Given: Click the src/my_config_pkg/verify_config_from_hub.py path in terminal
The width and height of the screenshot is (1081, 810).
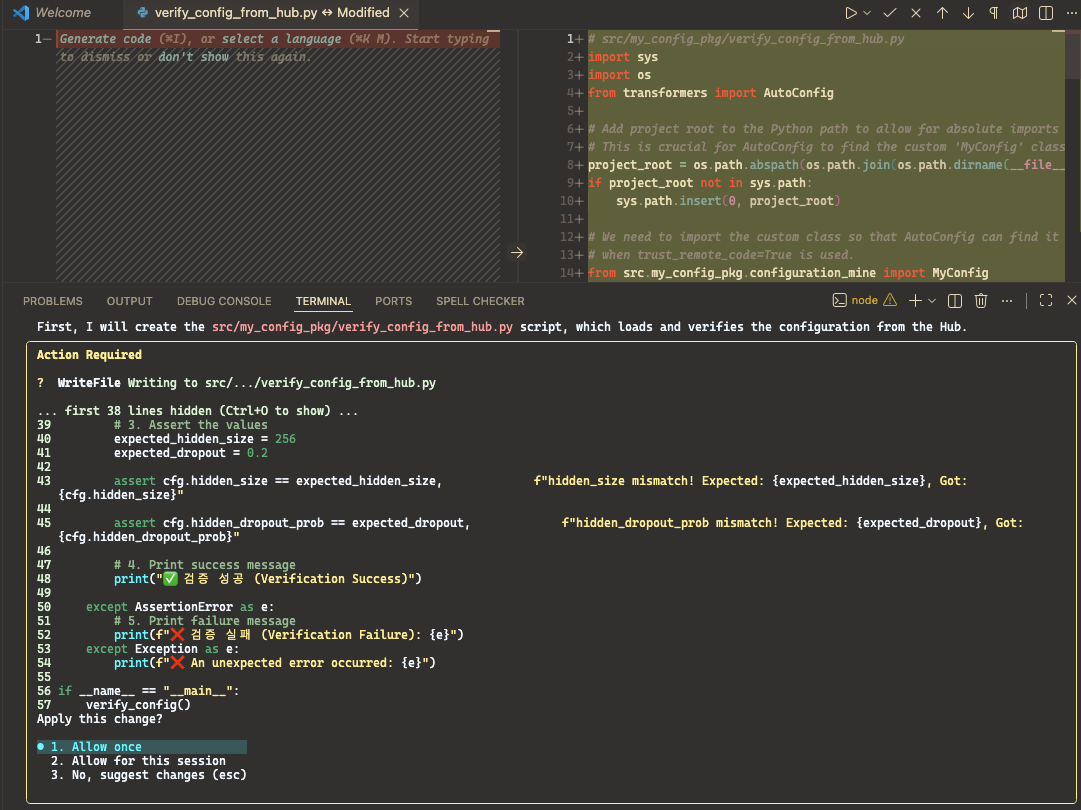Looking at the screenshot, I should (362, 327).
